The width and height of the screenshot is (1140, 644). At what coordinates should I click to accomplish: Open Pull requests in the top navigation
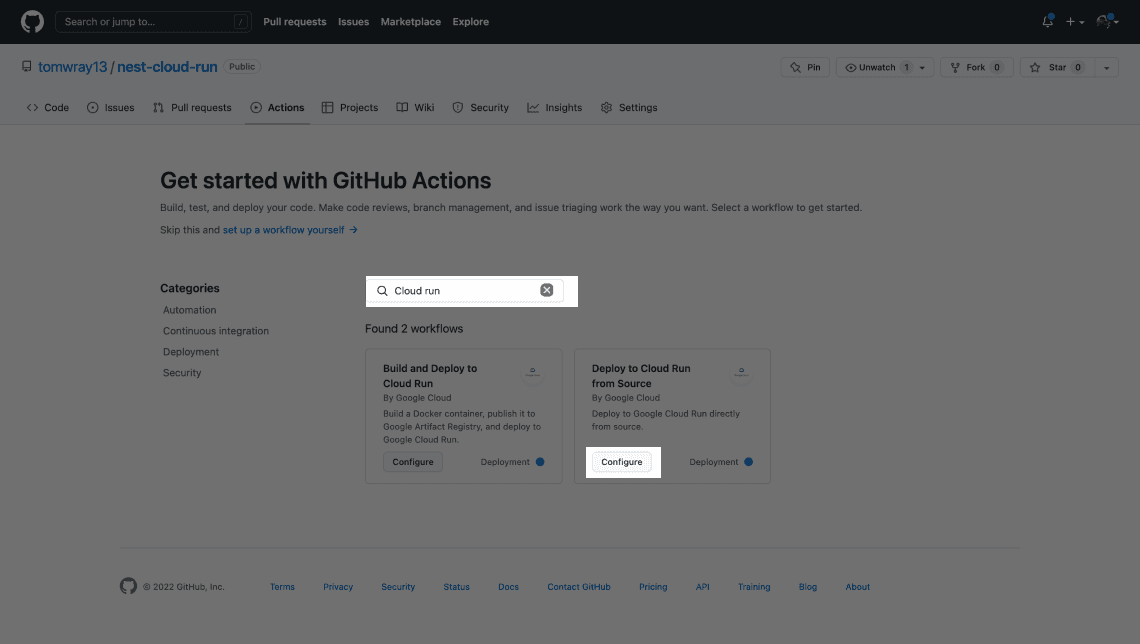pos(294,22)
